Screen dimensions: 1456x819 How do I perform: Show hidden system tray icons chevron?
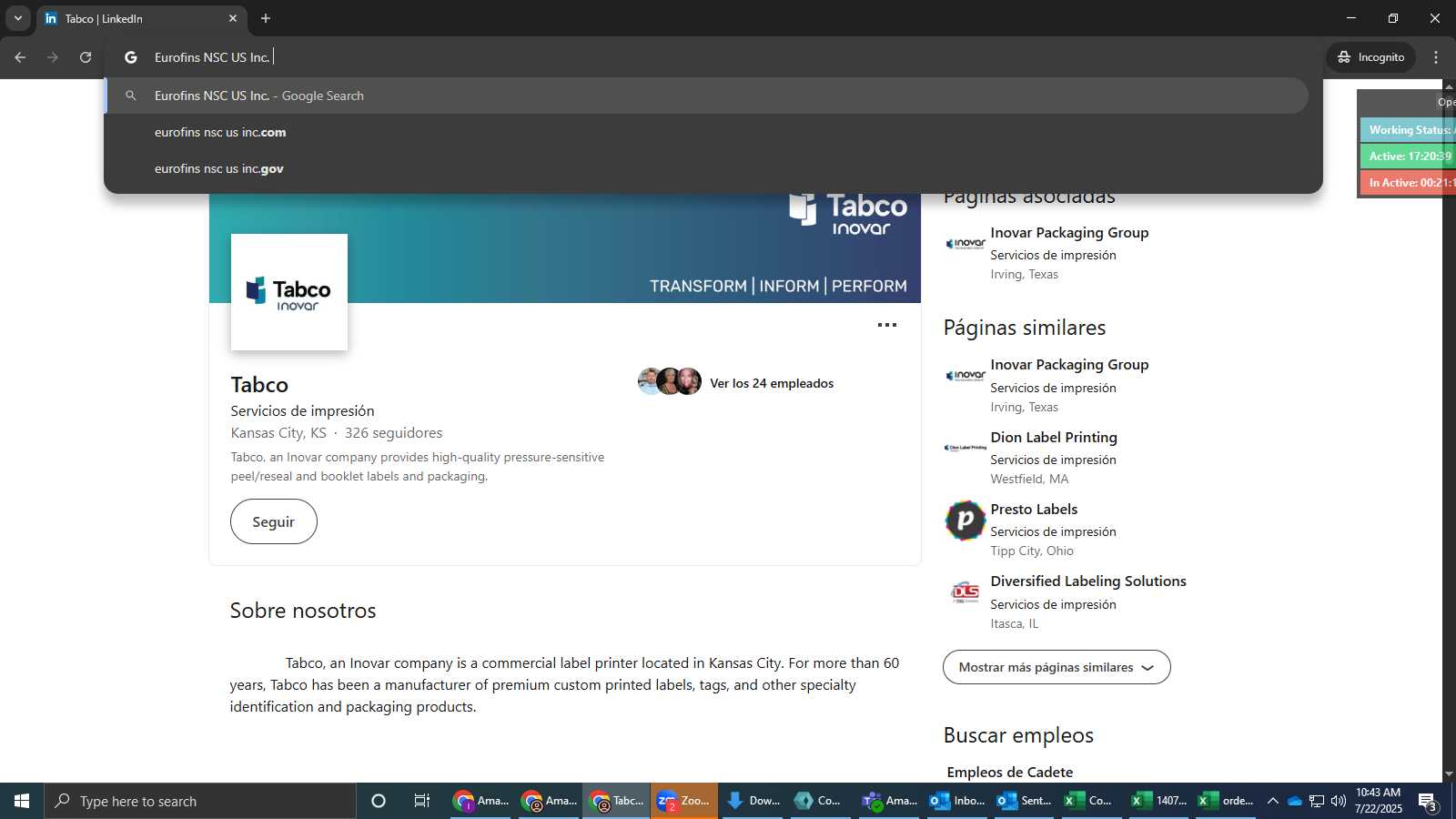click(1273, 801)
